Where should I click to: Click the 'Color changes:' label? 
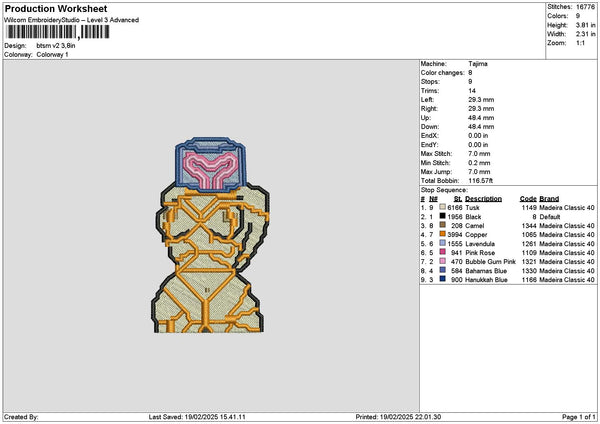click(x=442, y=73)
